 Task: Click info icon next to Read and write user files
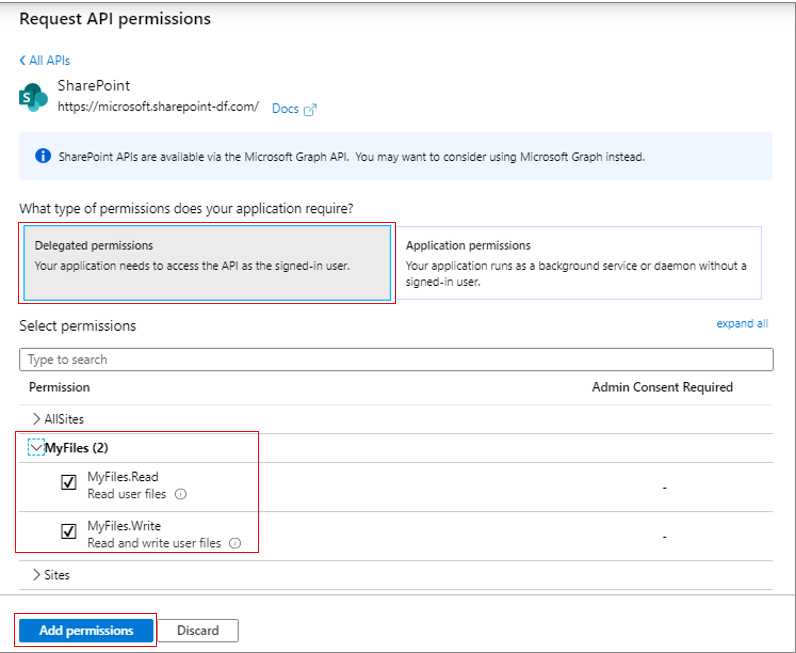(x=235, y=543)
